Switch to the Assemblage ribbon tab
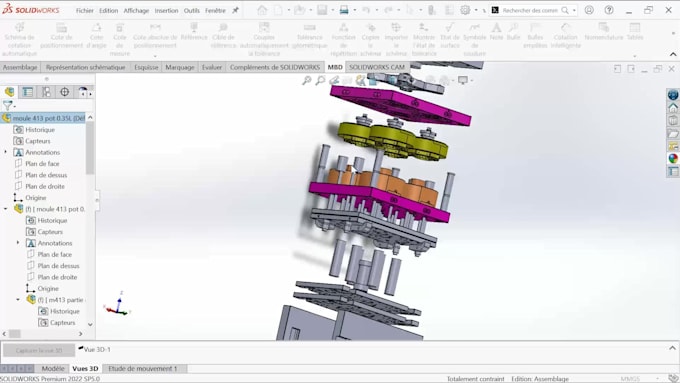 click(x=20, y=67)
